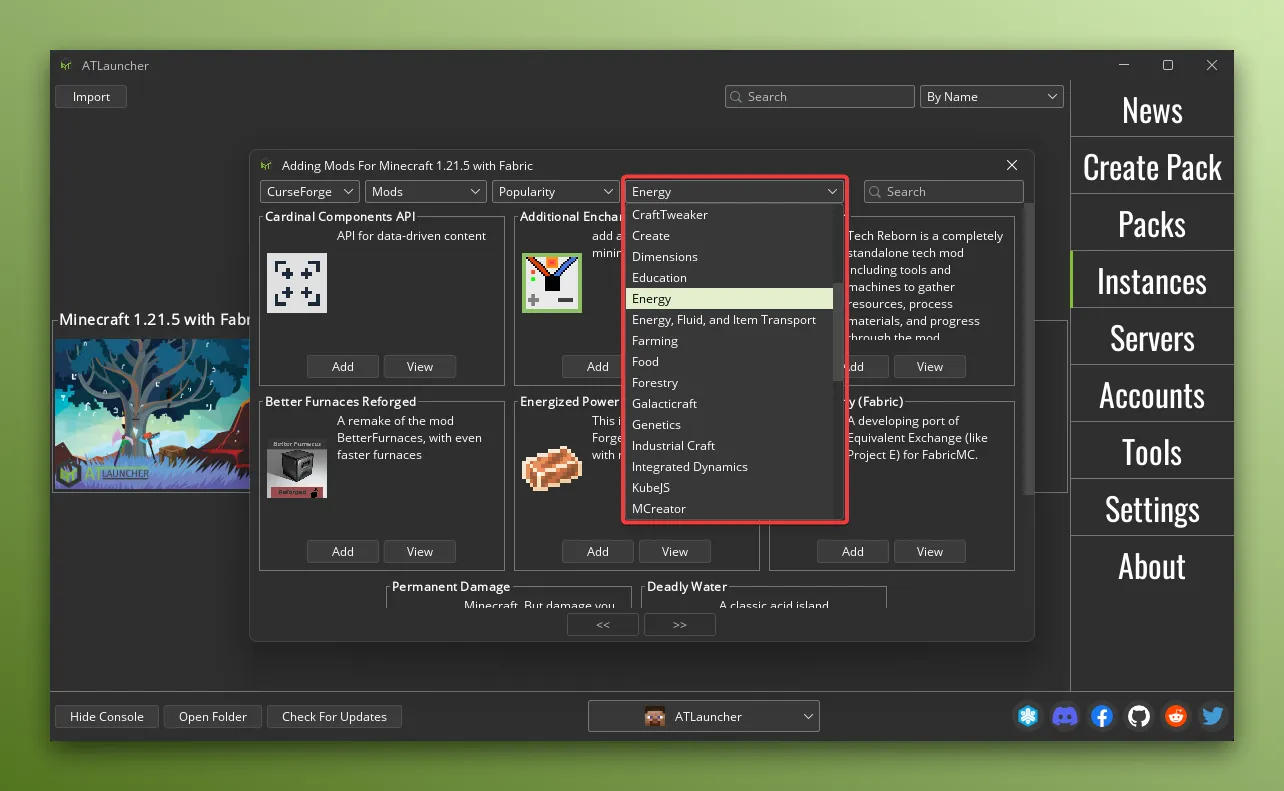
Task: Go to the Create Pack tab
Action: point(1152,167)
